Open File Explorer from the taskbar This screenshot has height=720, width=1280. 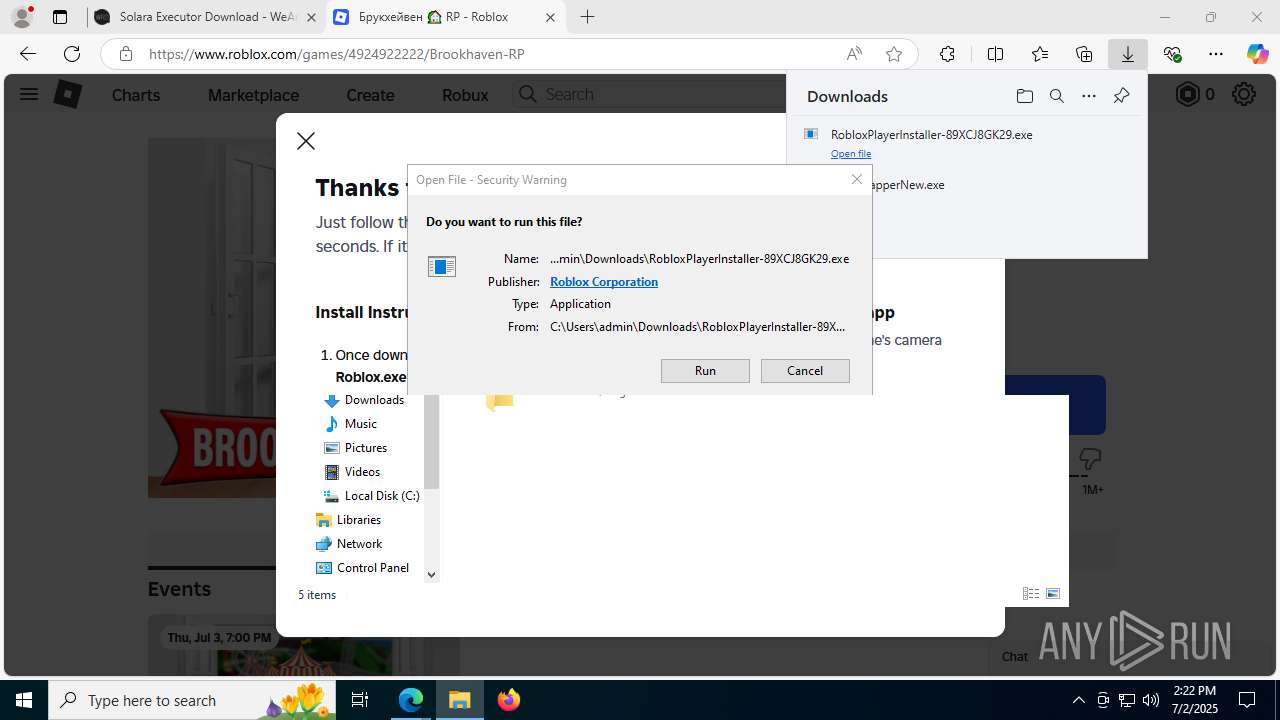click(x=460, y=700)
